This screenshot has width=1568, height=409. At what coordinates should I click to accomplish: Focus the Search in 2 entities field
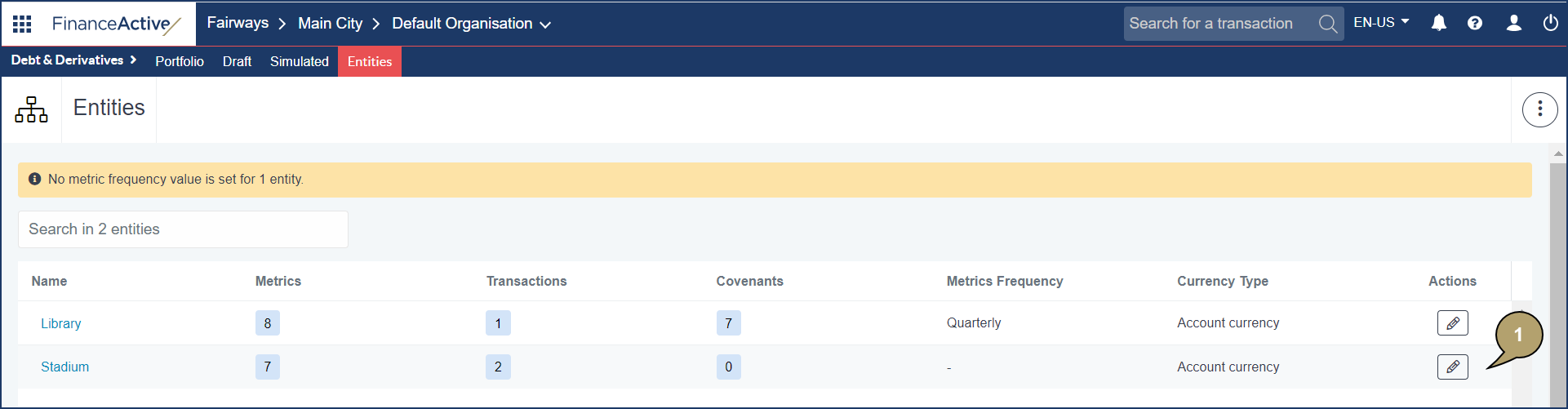(183, 229)
